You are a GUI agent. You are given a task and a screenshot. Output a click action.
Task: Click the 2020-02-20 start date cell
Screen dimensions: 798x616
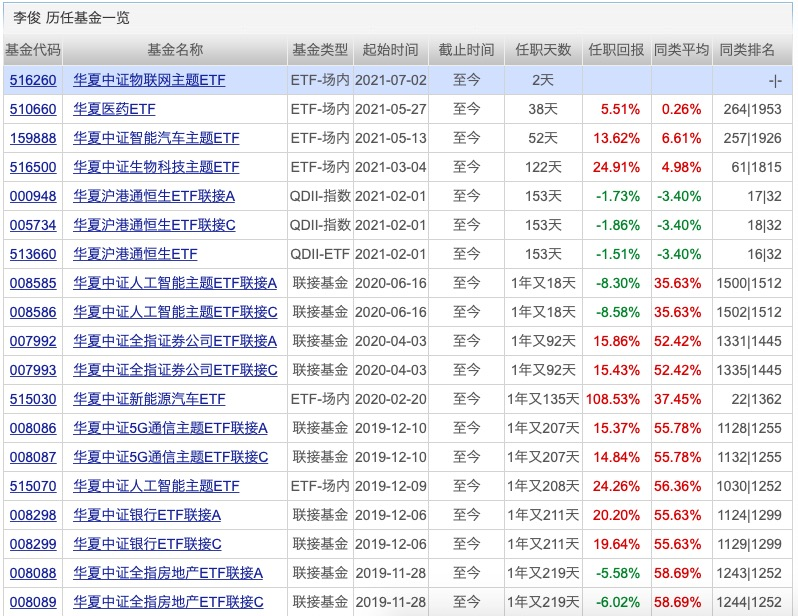[390, 400]
